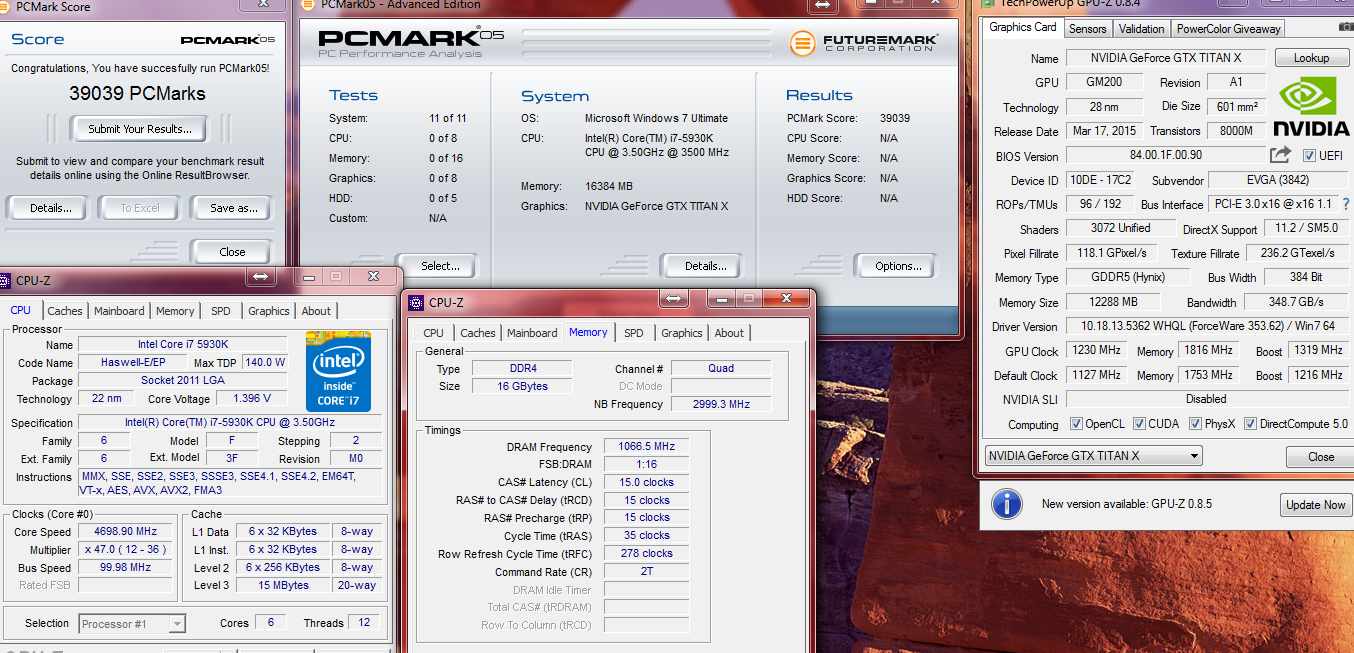Click the Update Now button

click(1315, 505)
